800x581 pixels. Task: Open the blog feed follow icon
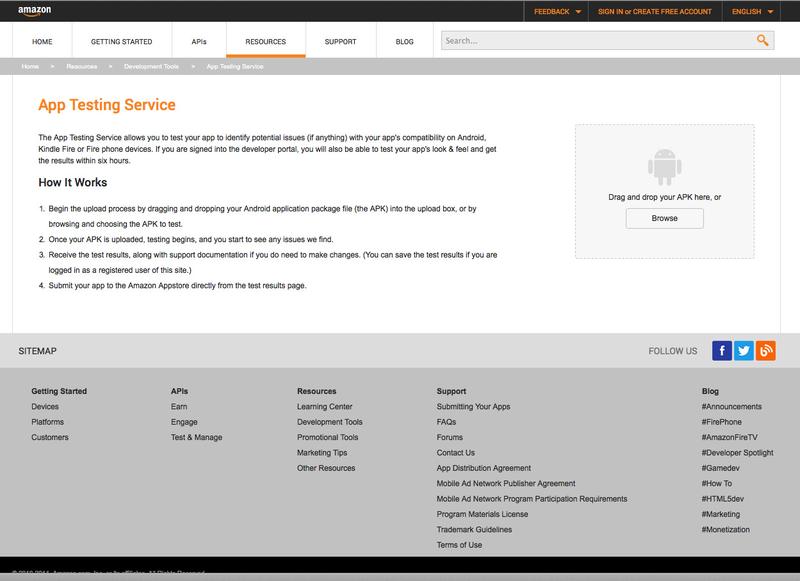click(x=766, y=351)
